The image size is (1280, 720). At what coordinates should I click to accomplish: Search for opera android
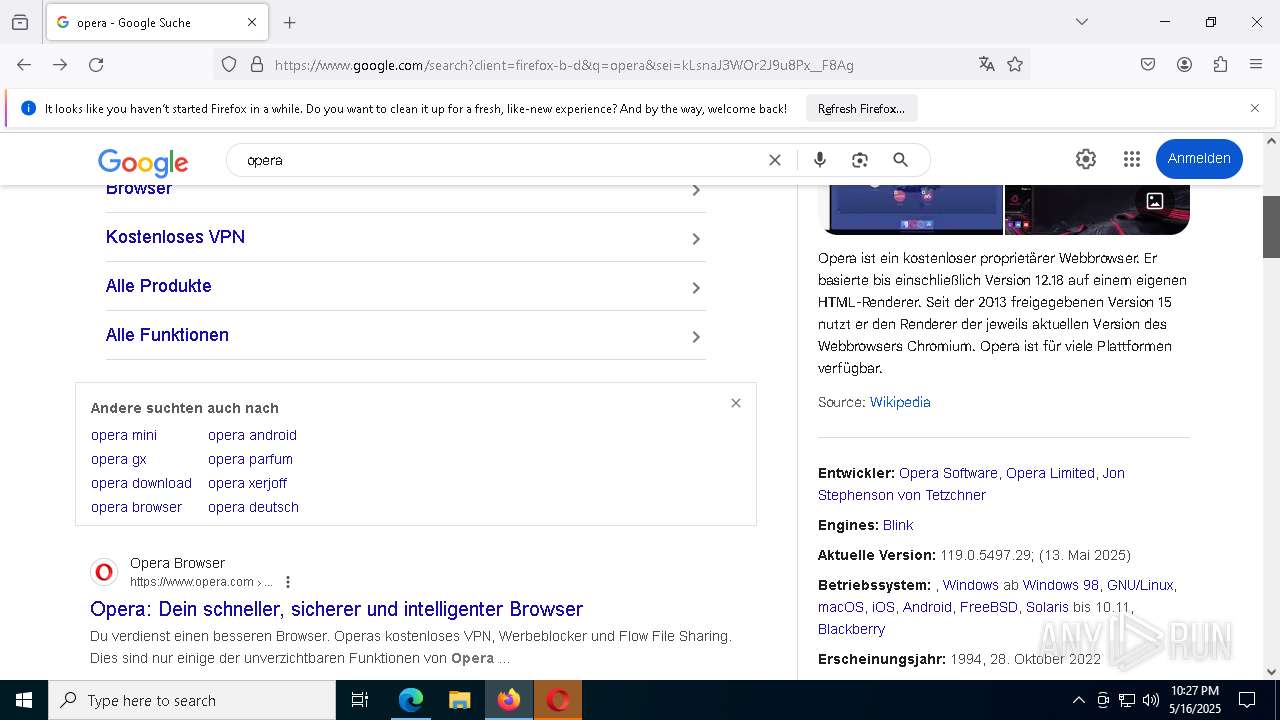click(252, 435)
